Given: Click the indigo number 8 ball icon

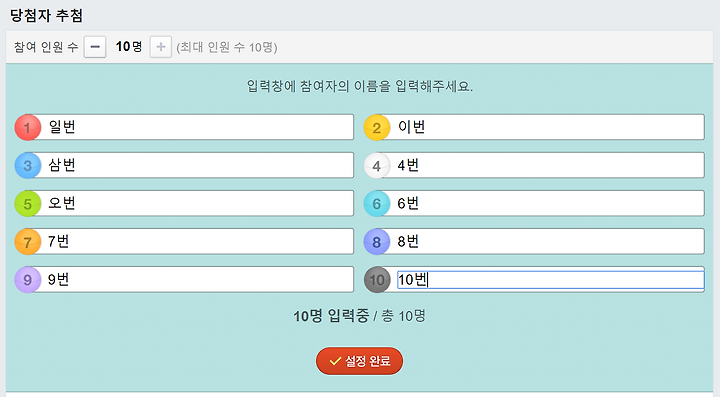Looking at the screenshot, I should click(377, 241).
